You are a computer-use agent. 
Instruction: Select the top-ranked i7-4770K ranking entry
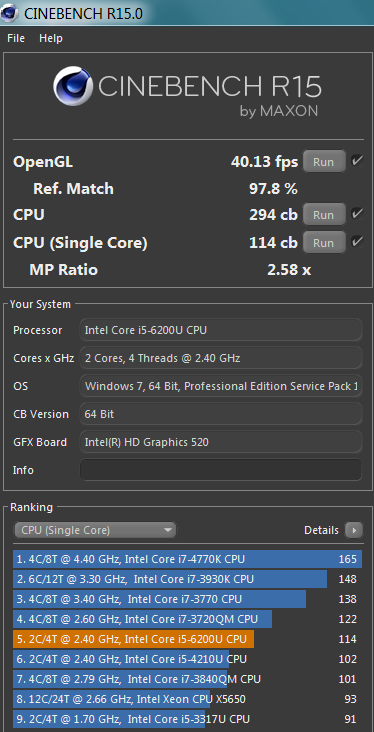click(187, 559)
